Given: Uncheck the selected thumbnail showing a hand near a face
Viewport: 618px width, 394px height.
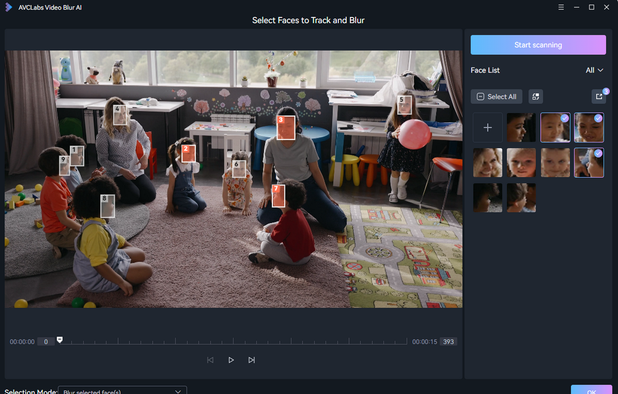Looking at the screenshot, I should [589, 163].
